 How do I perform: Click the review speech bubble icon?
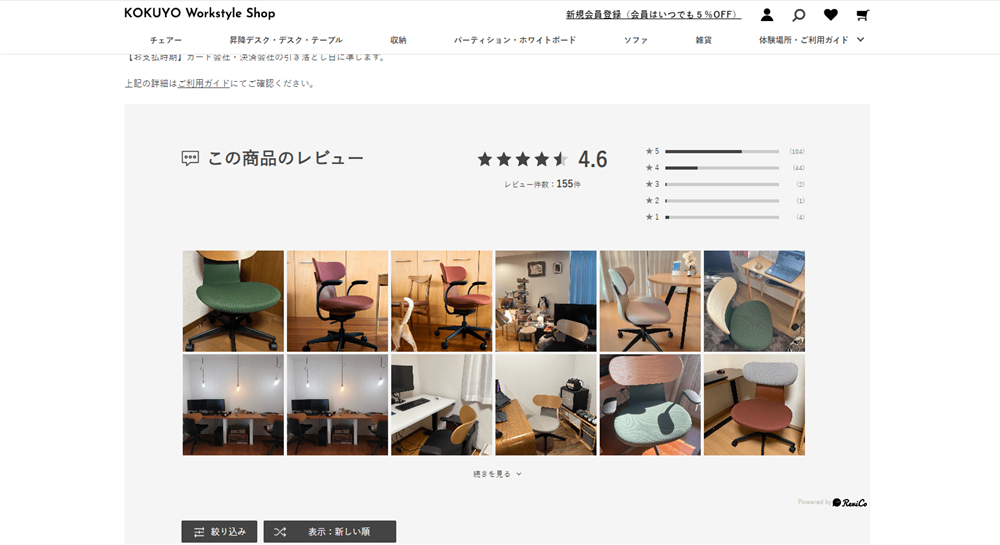click(x=190, y=158)
